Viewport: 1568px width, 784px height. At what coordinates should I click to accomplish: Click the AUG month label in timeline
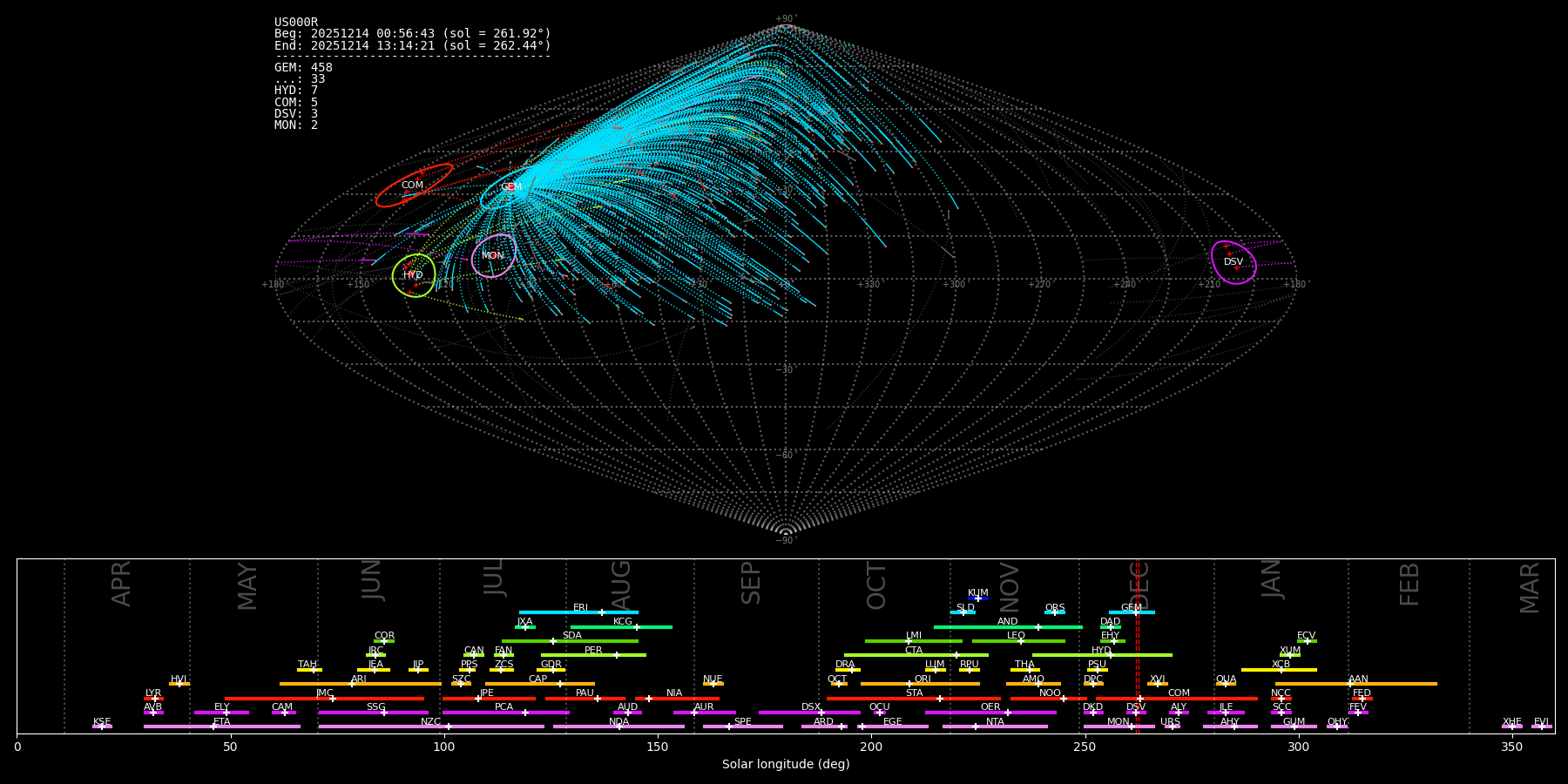(621, 585)
